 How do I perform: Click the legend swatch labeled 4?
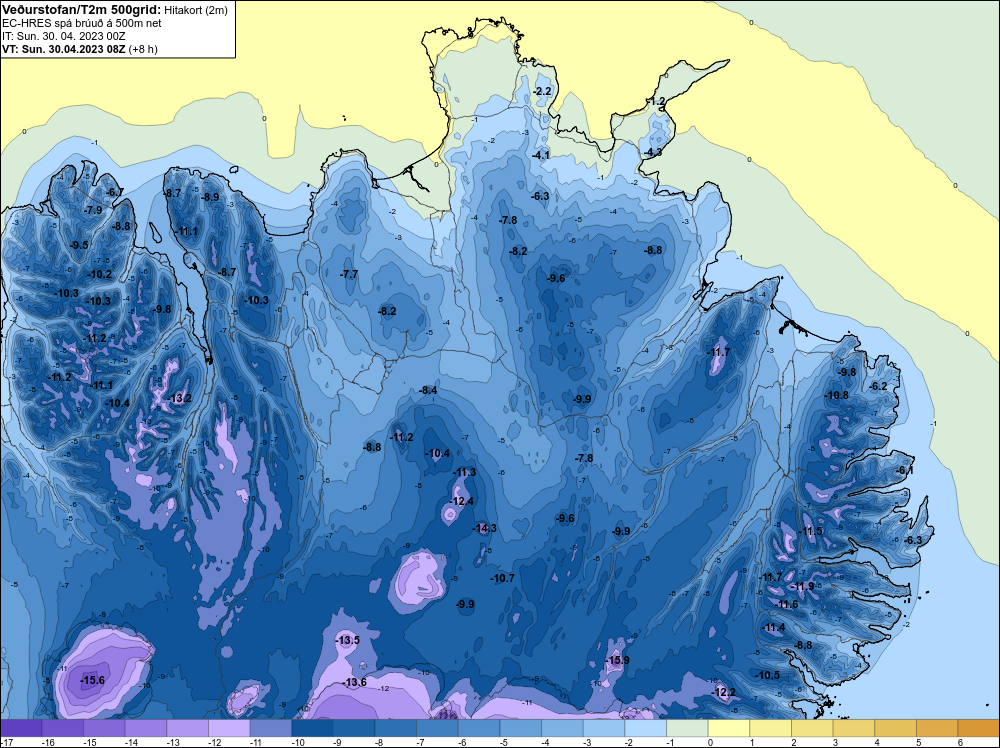click(895, 728)
